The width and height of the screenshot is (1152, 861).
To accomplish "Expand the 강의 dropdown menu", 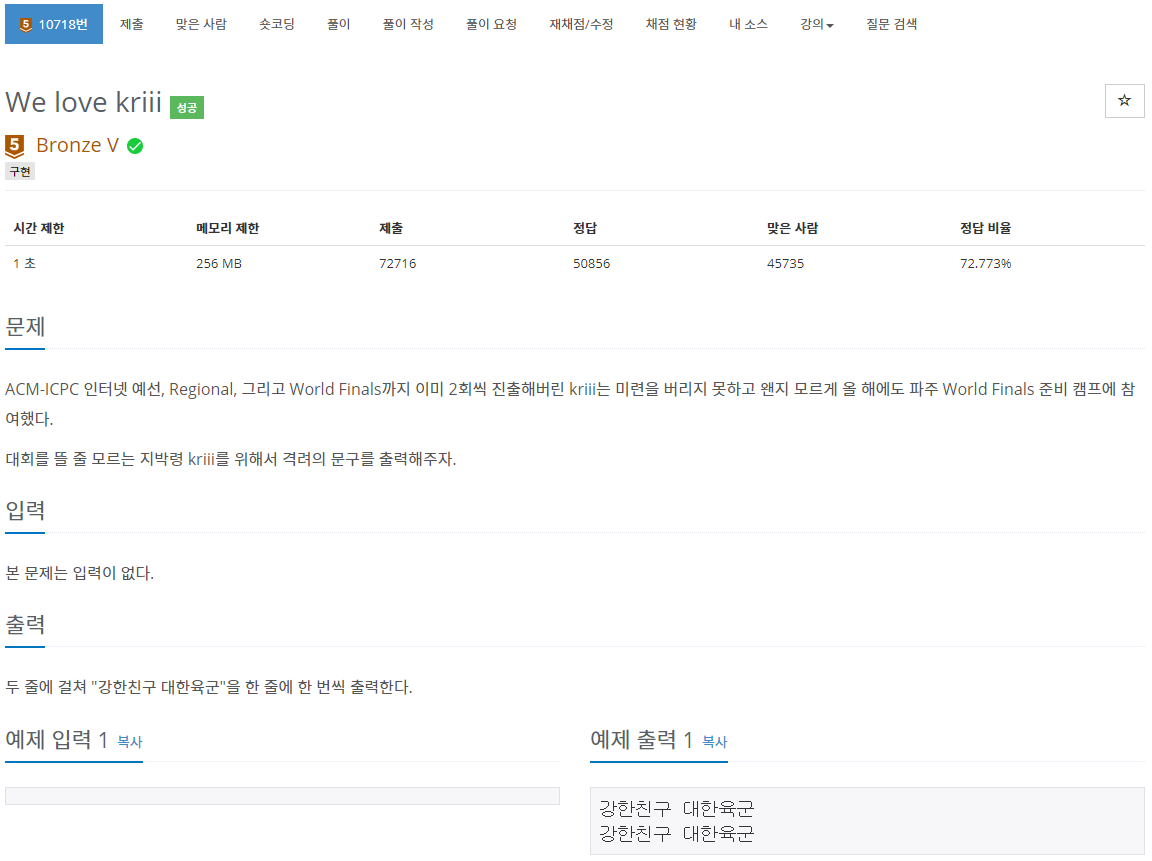I will click(x=817, y=24).
